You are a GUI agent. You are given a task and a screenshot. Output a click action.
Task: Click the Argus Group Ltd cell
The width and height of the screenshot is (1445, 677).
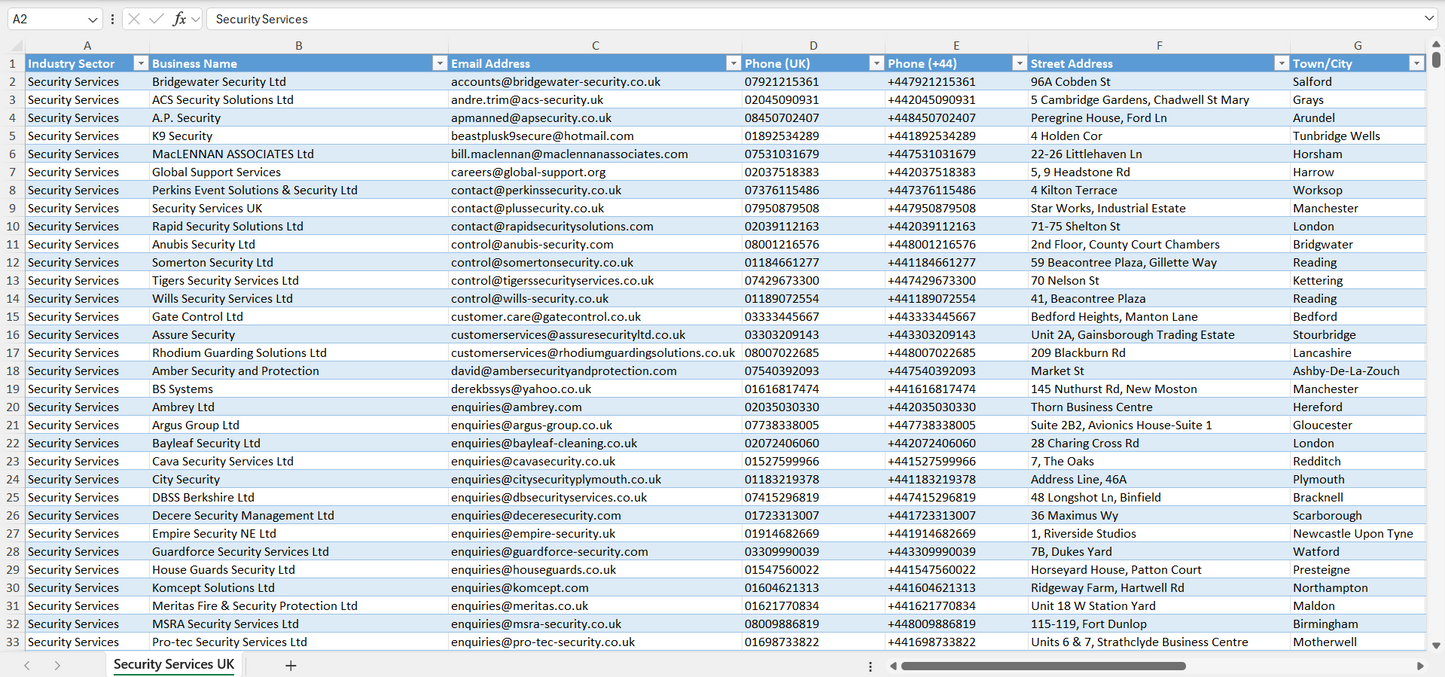point(299,425)
